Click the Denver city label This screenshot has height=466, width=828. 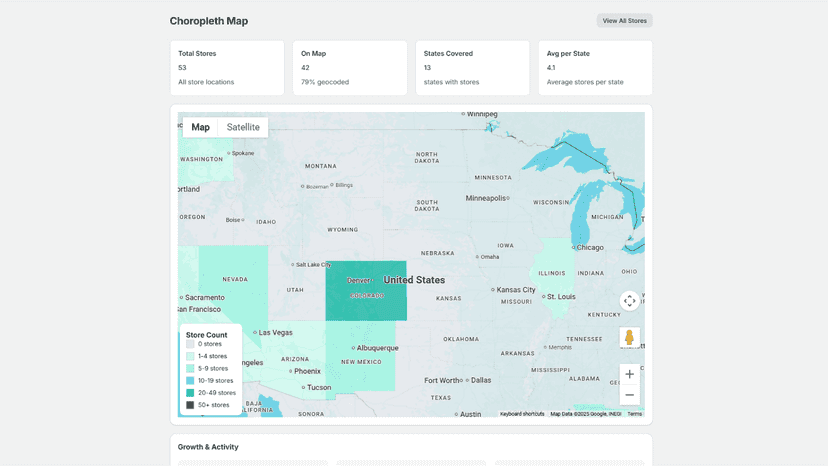[x=359, y=281]
